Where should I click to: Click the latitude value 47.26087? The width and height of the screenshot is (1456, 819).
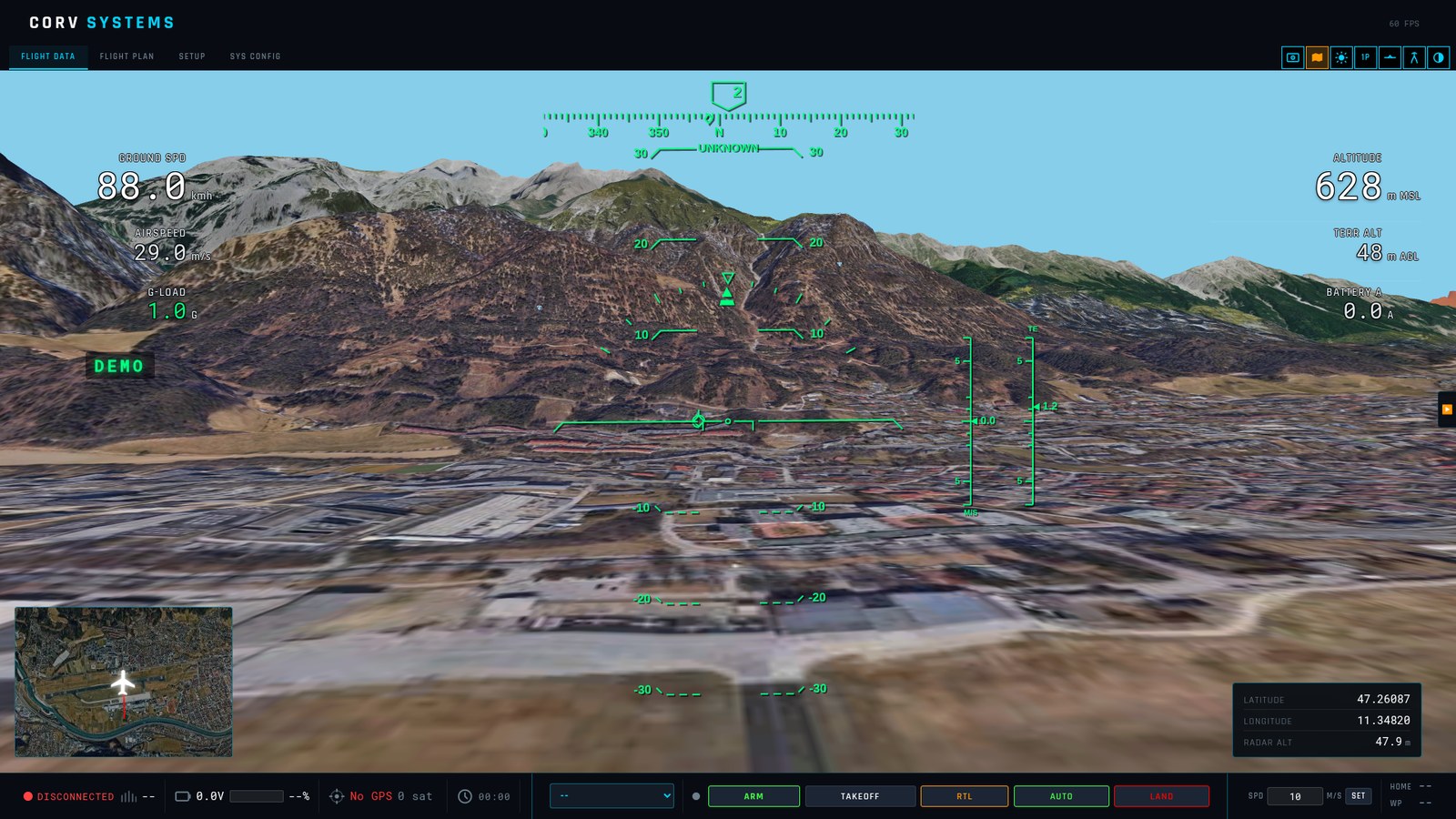[1383, 699]
